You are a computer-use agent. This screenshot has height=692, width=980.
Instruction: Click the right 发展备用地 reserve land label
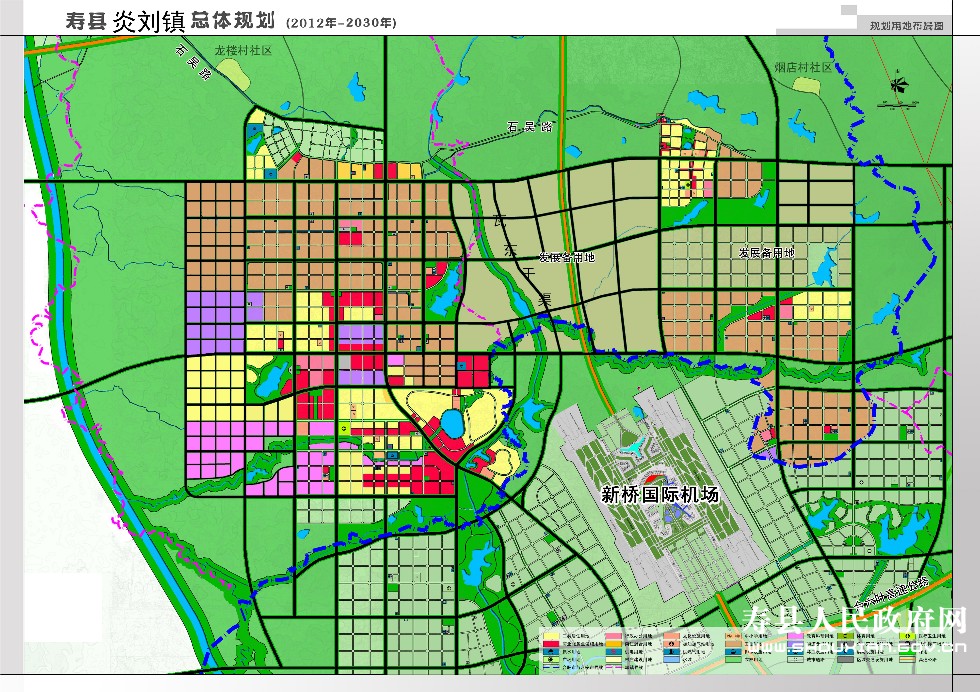[766, 252]
